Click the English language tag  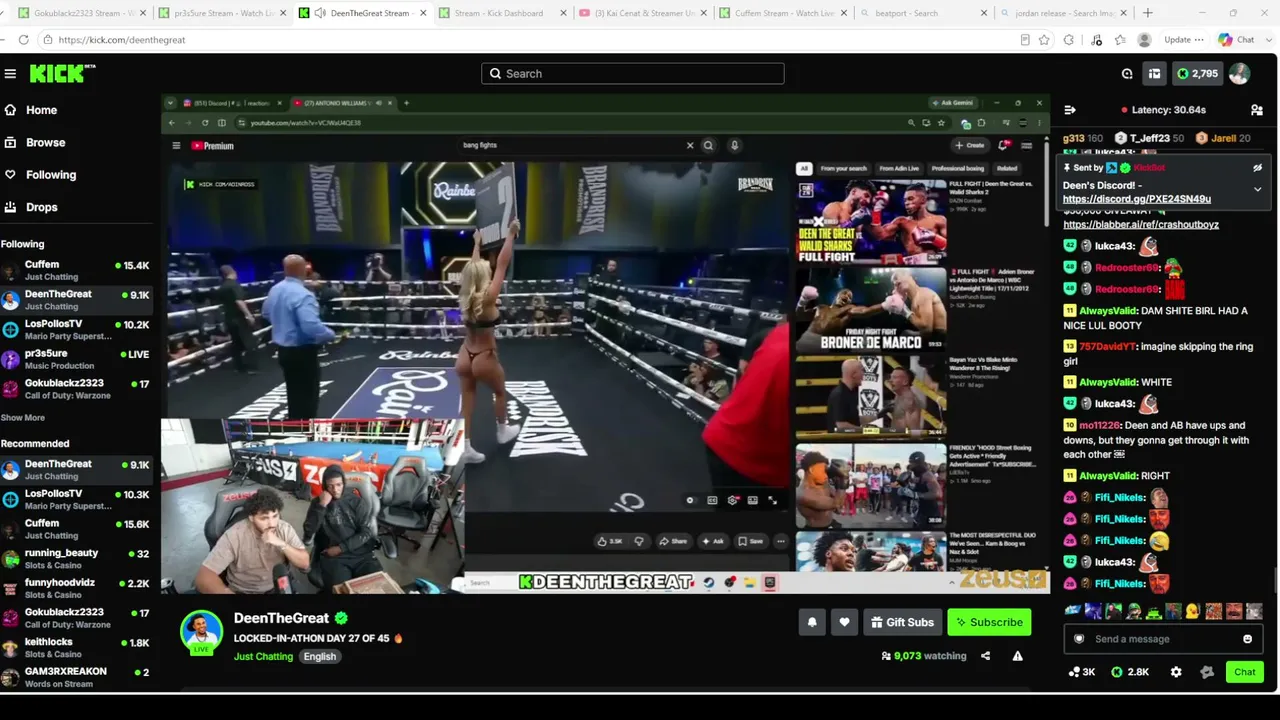point(320,657)
